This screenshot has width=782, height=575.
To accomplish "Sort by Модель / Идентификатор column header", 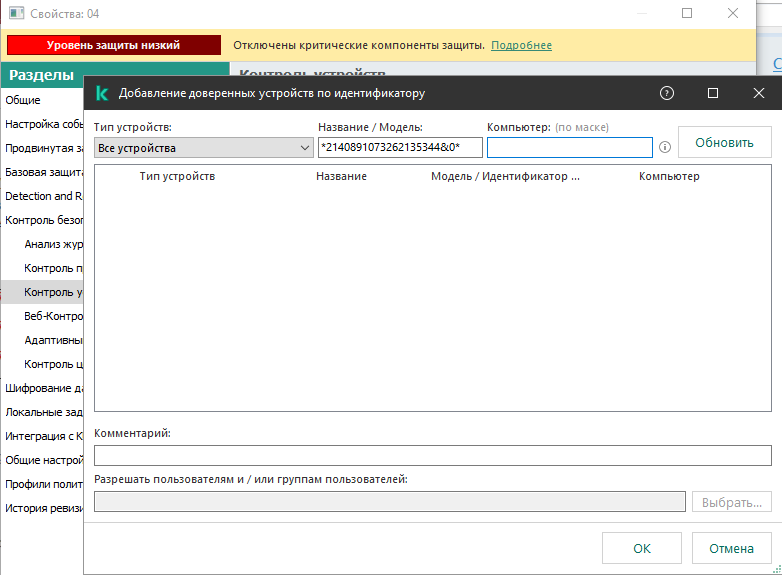I will pos(505,176).
